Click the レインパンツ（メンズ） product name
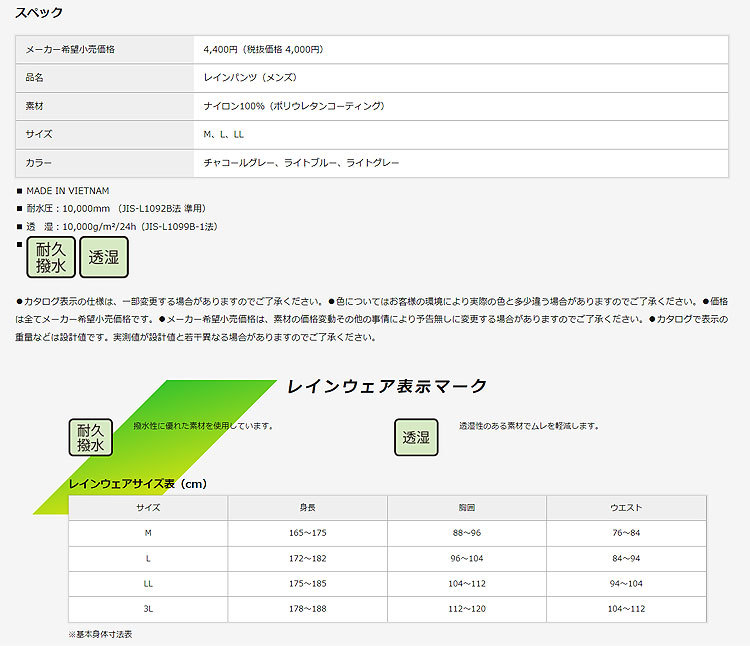 [250, 77]
